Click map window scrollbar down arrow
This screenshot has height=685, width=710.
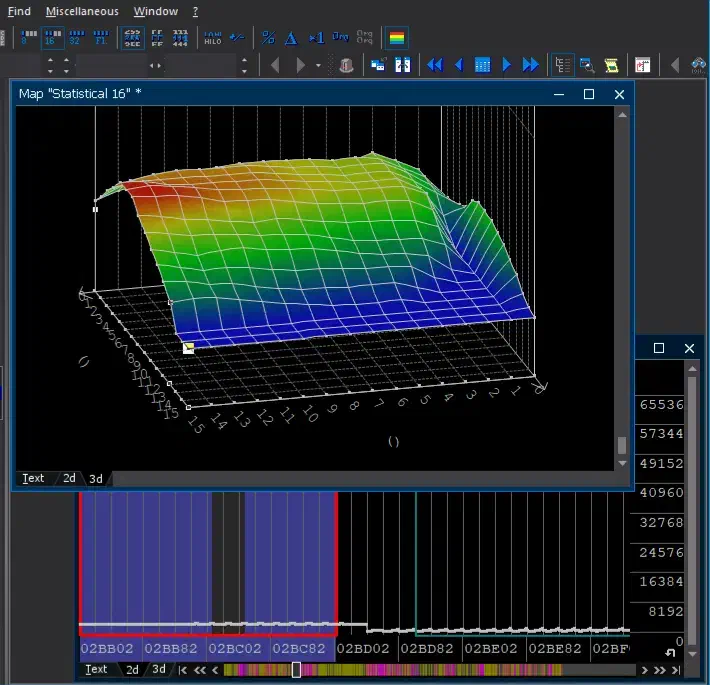623,463
